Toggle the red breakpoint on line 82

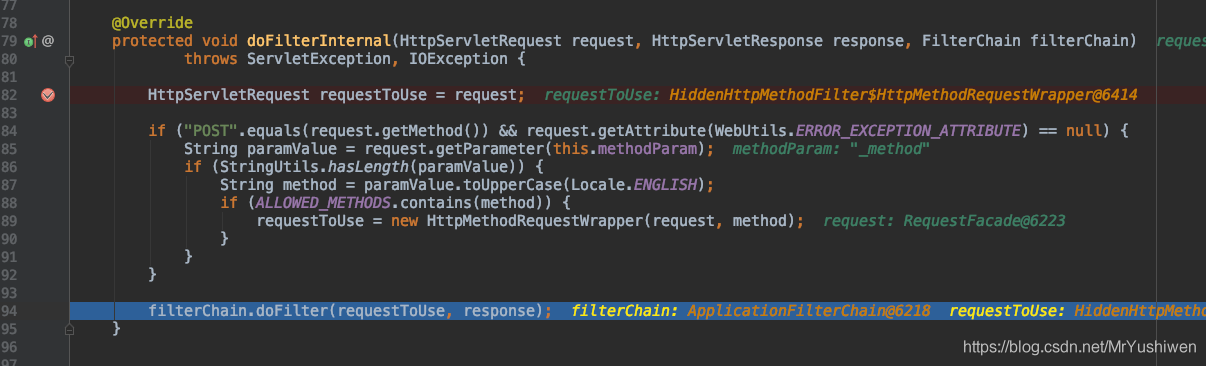48,95
